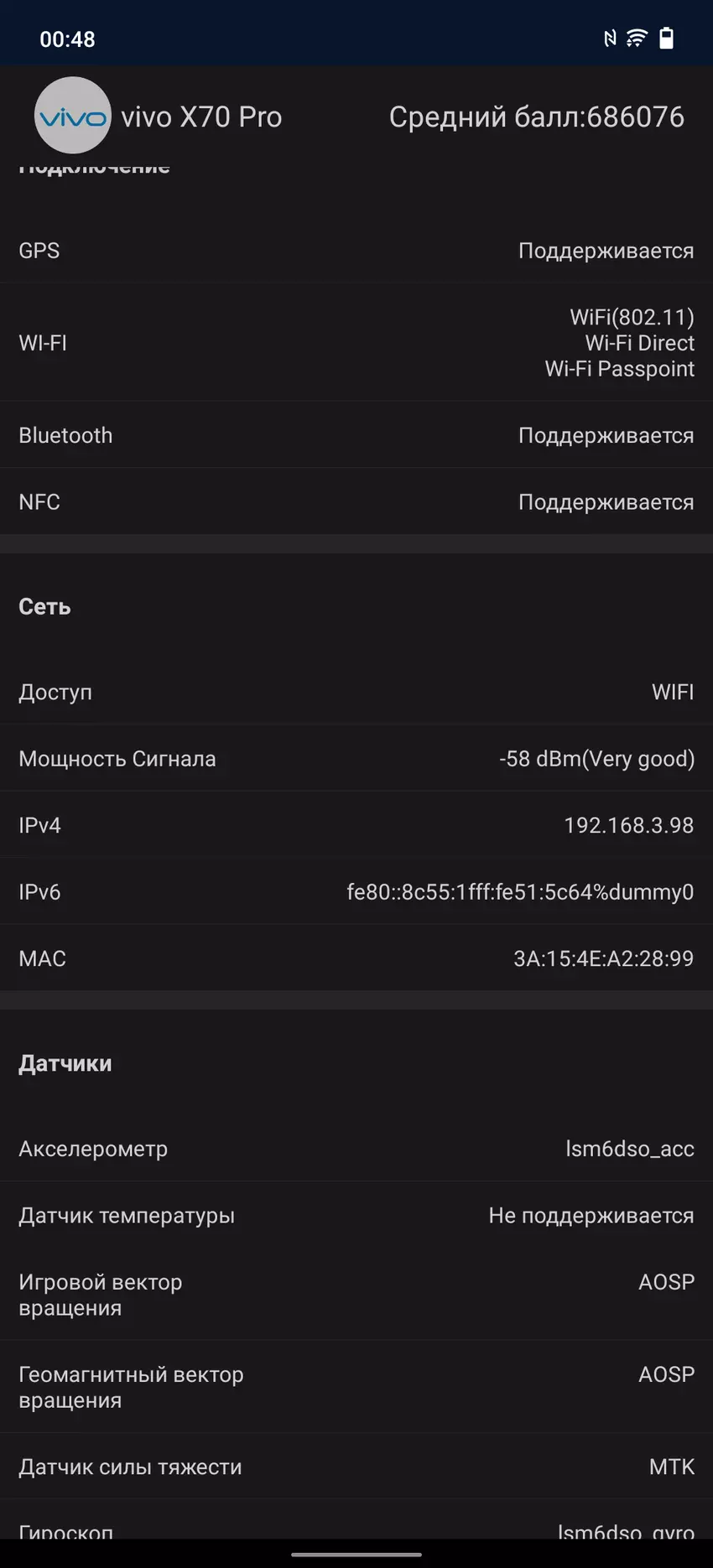The image size is (713, 1568).
Task: Tap the vivo logo icon
Action: (73, 116)
